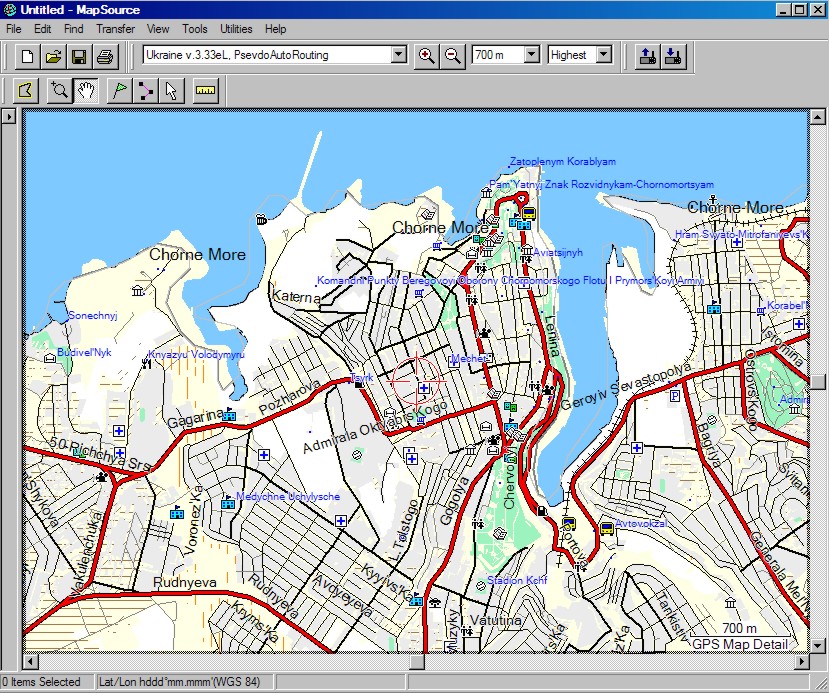Open the 700 m zoom scale dropdown
The image size is (829, 693).
(x=532, y=54)
